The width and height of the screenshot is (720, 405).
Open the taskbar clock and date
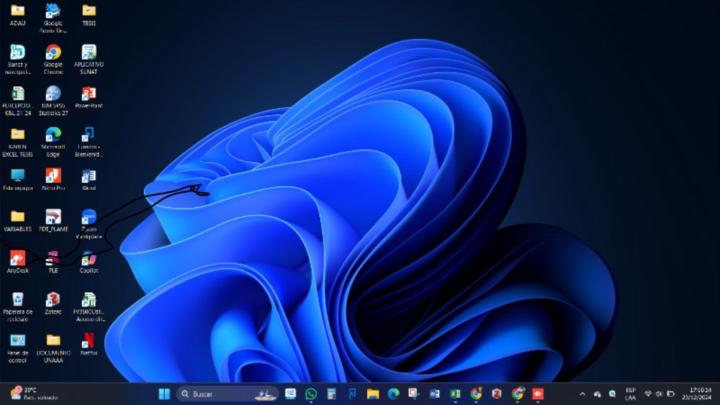pos(697,394)
